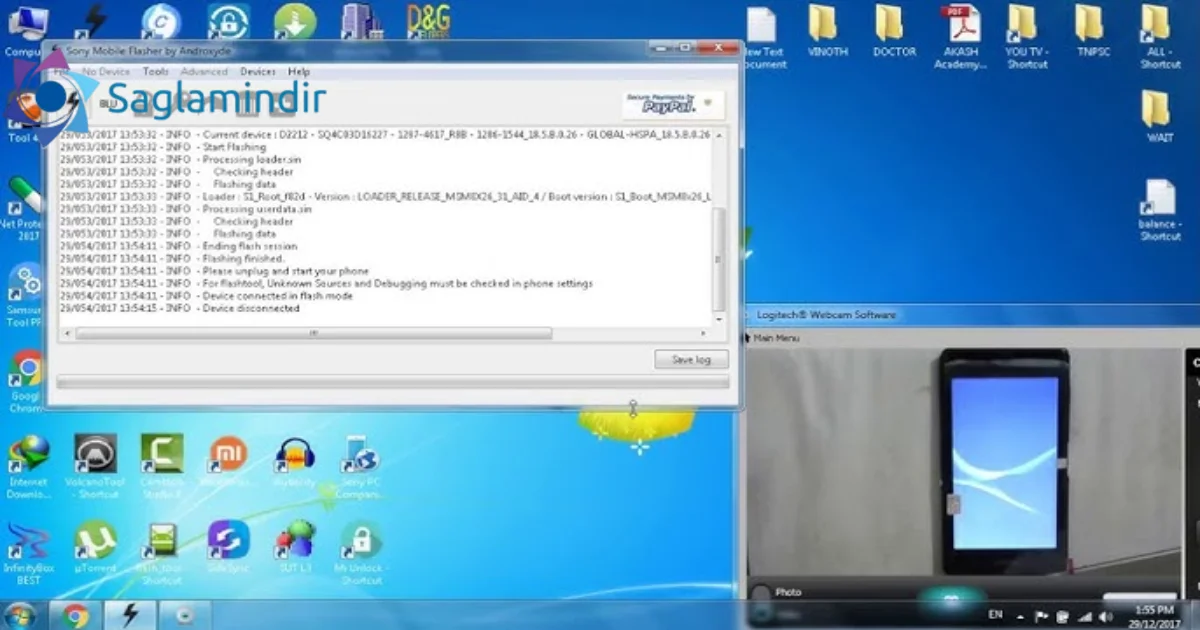Open the Tools menu in Sony Mobile Flasher

coord(156,72)
